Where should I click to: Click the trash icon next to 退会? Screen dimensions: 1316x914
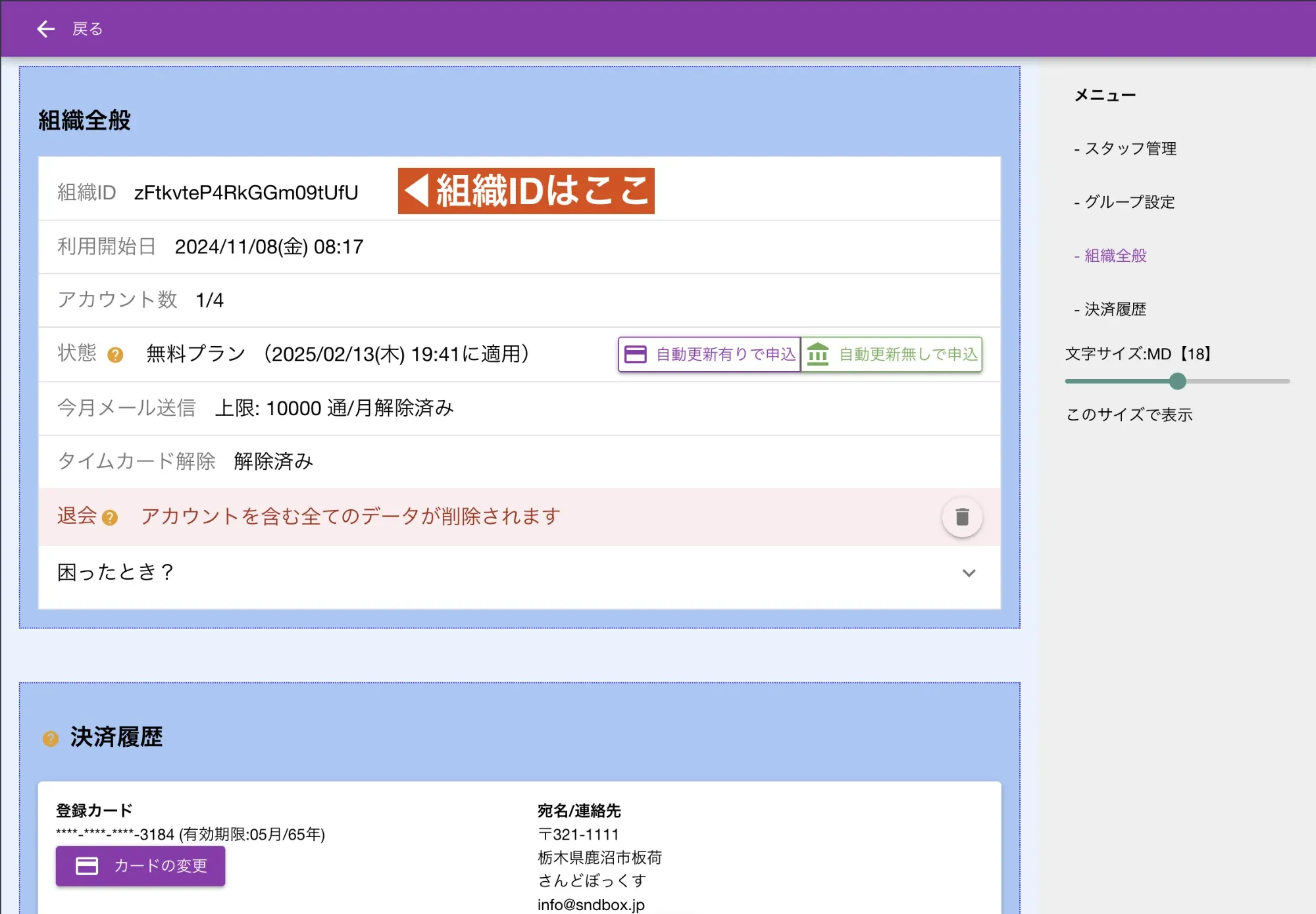pos(961,517)
